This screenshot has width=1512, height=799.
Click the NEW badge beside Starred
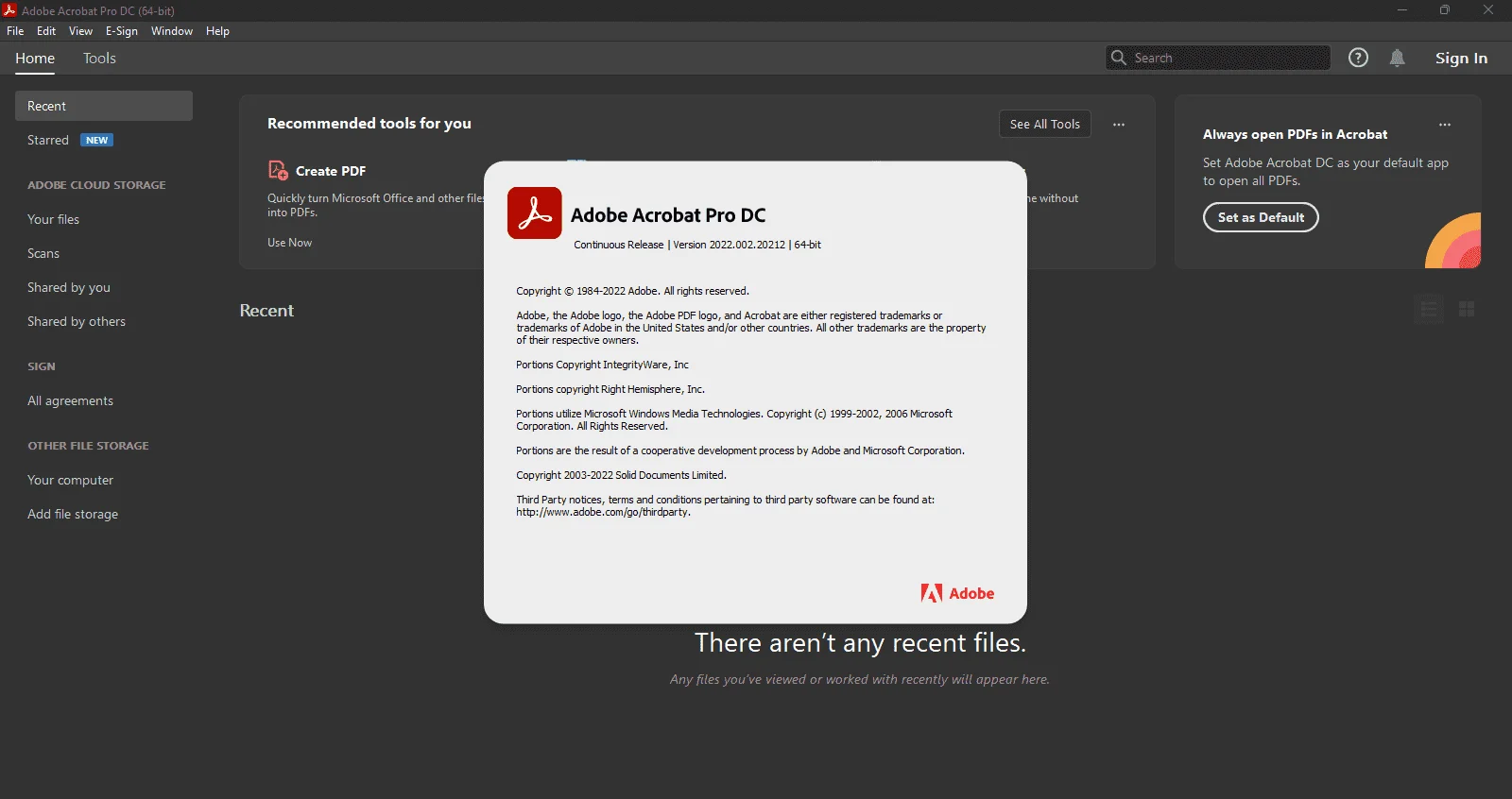(x=97, y=140)
